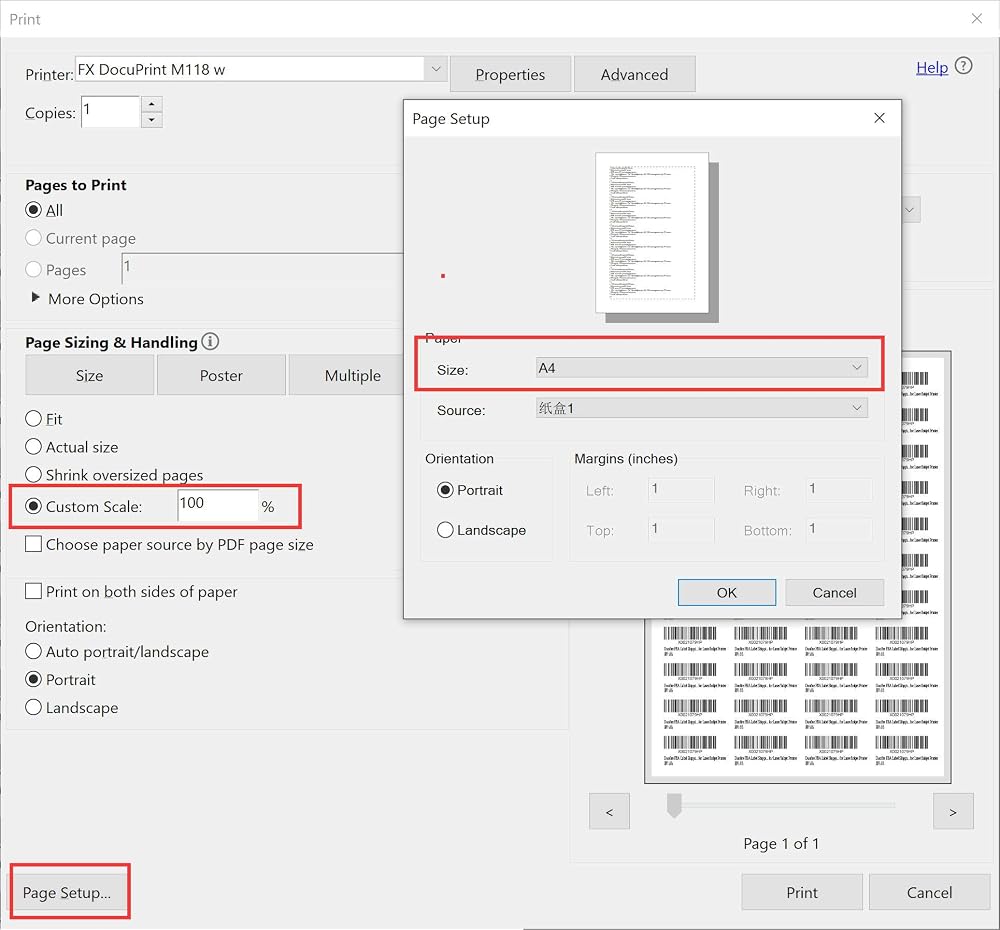Screen dimensions: 1000x930
Task: Decrease copies with the down arrow
Action: (x=151, y=119)
